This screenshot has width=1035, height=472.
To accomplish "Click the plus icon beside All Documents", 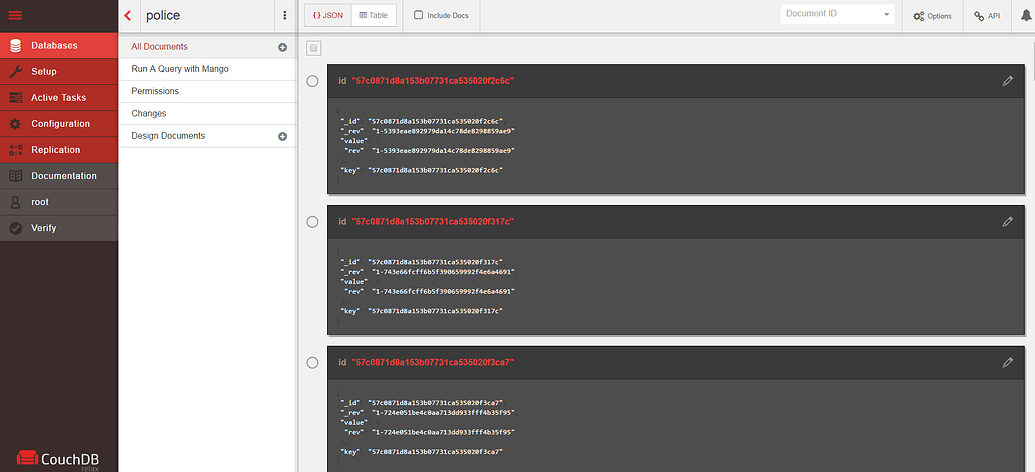I will 282,47.
